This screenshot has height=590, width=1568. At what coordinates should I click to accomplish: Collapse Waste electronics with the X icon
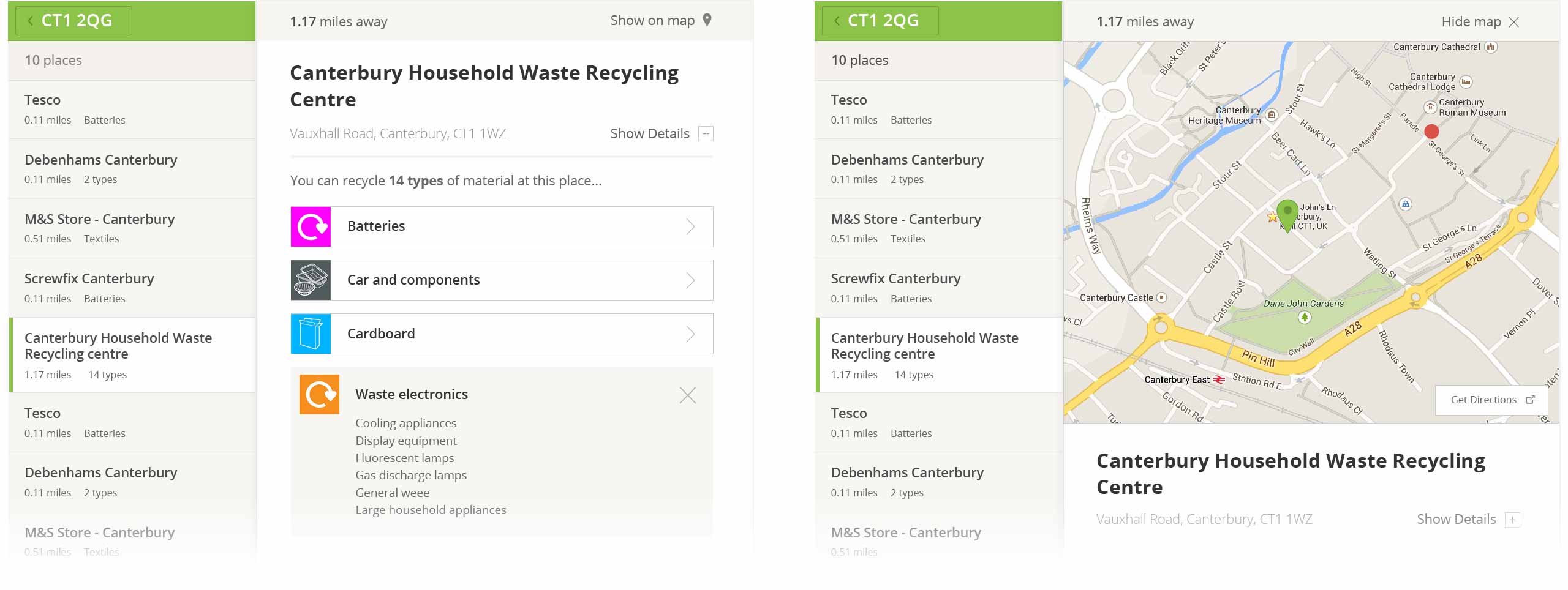click(x=688, y=395)
